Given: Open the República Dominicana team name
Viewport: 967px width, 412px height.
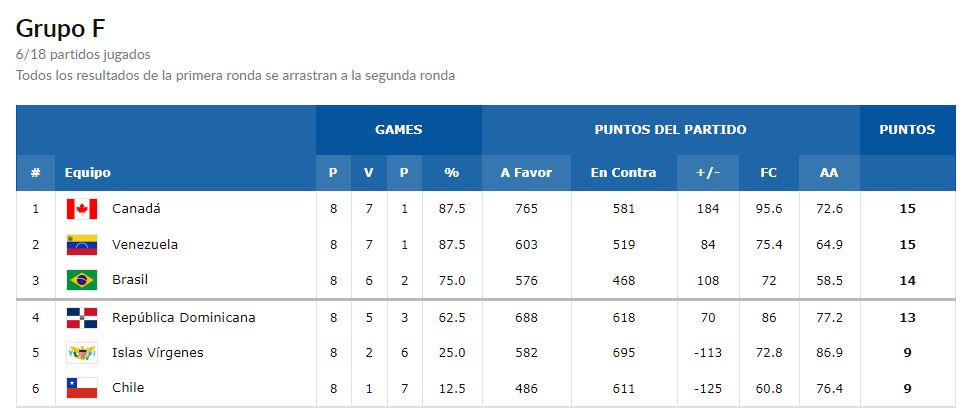Looking at the screenshot, I should [184, 318].
